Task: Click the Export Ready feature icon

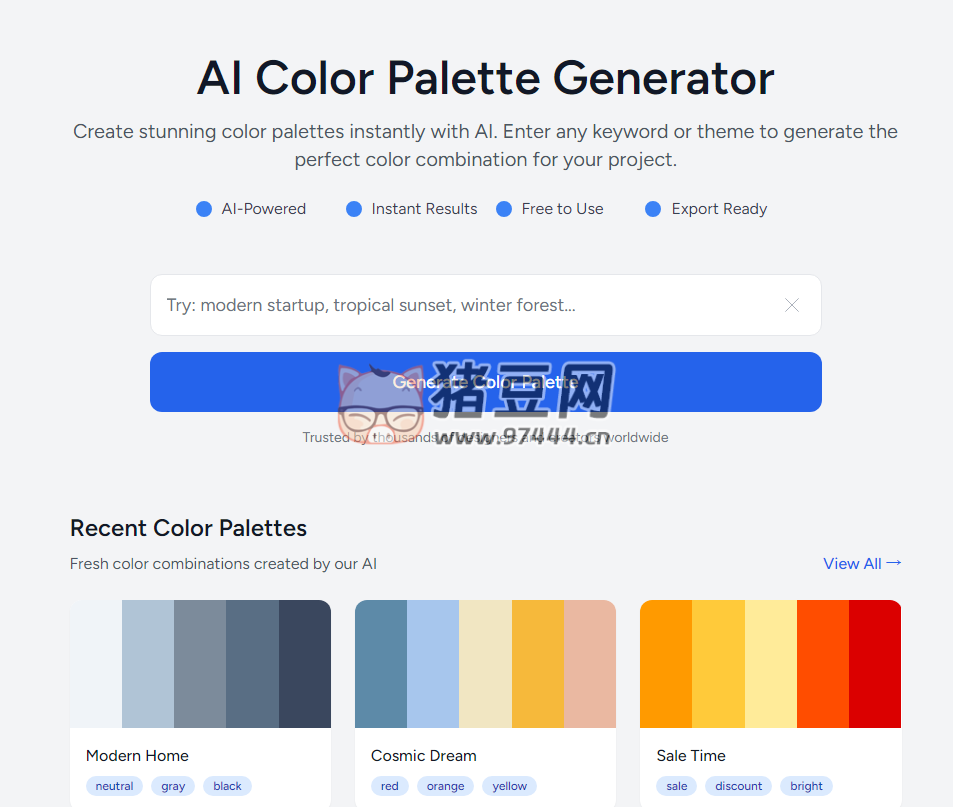Action: click(x=652, y=209)
